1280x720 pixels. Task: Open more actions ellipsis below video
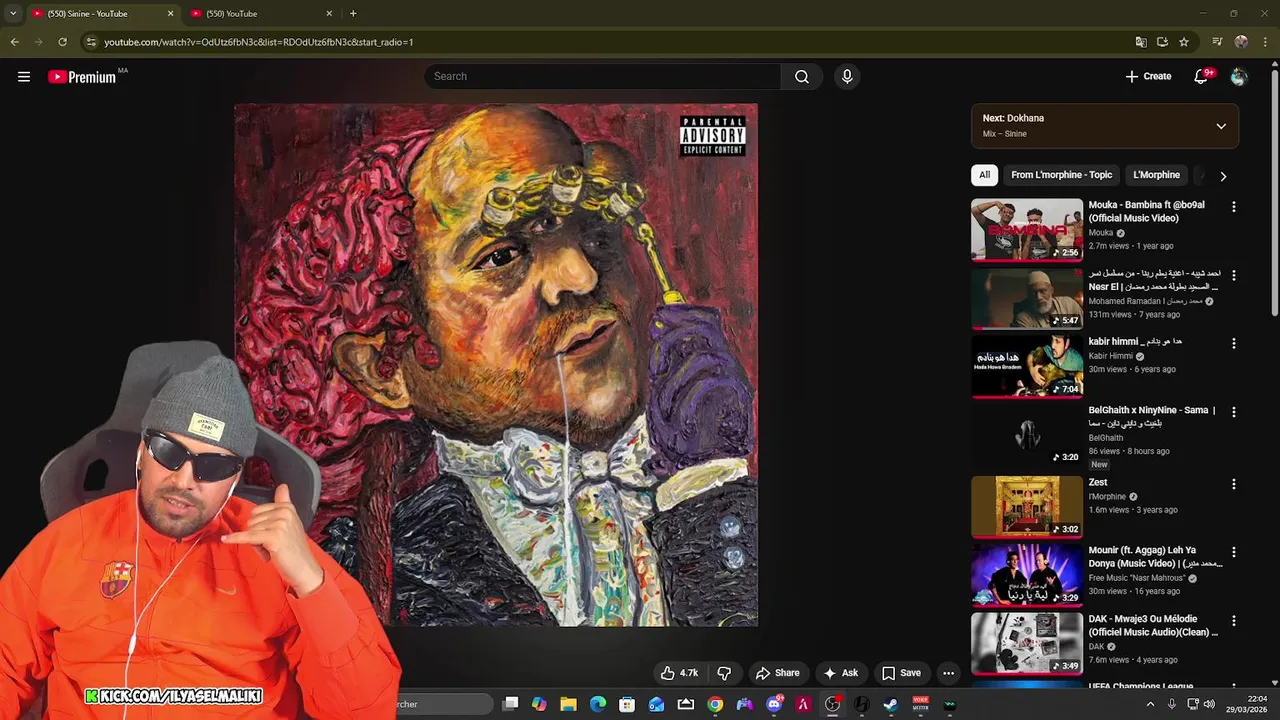point(948,673)
